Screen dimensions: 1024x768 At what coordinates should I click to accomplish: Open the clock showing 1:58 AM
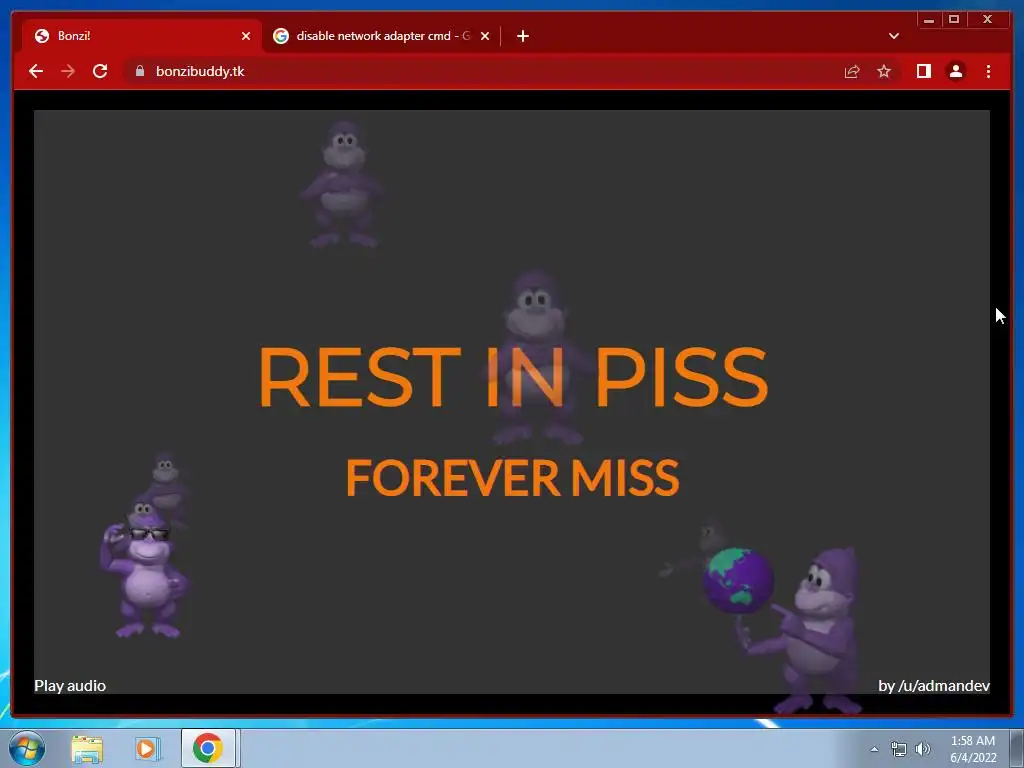coord(973,749)
